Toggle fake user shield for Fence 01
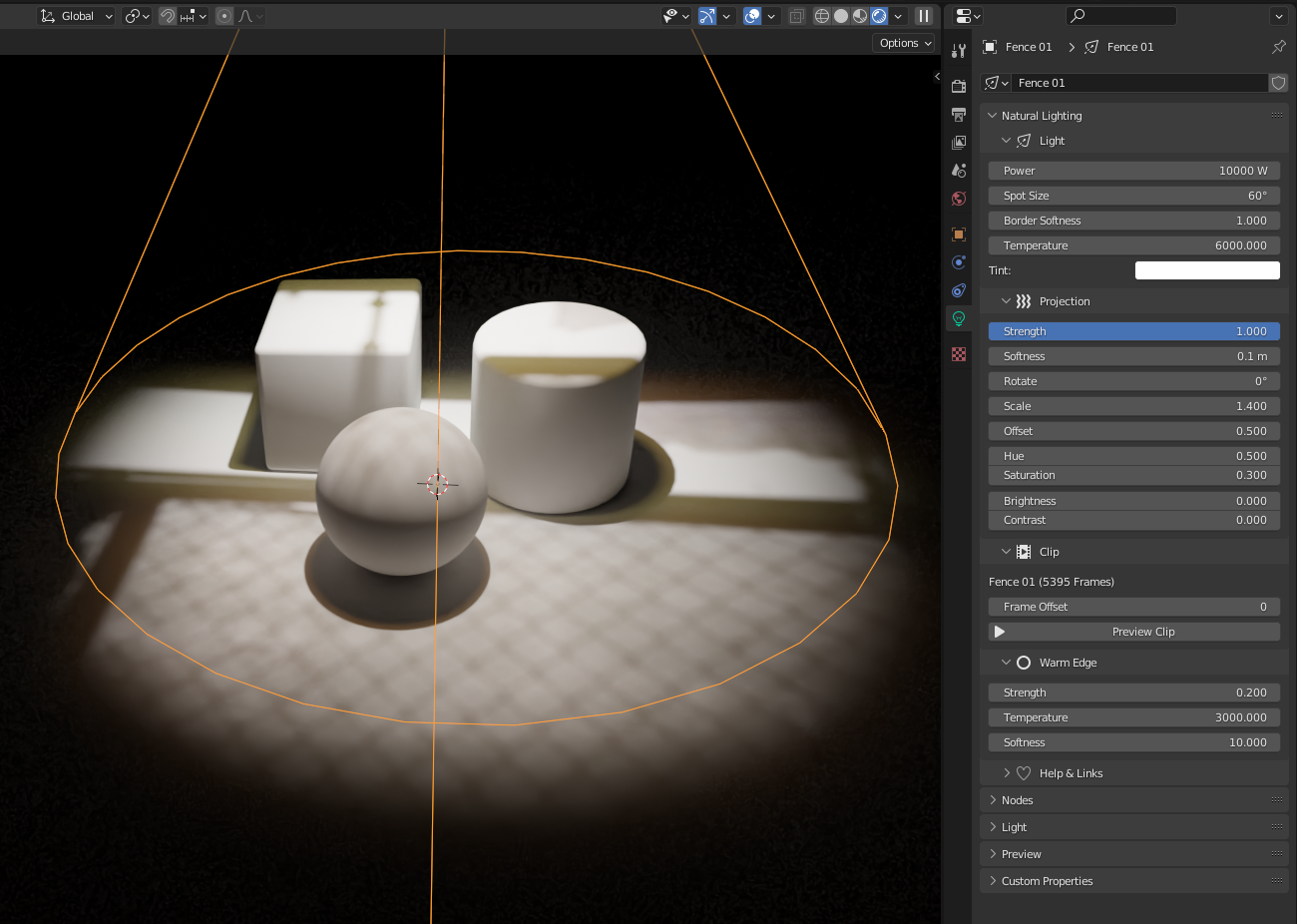This screenshot has height=924, width=1297. pyautogui.click(x=1278, y=83)
